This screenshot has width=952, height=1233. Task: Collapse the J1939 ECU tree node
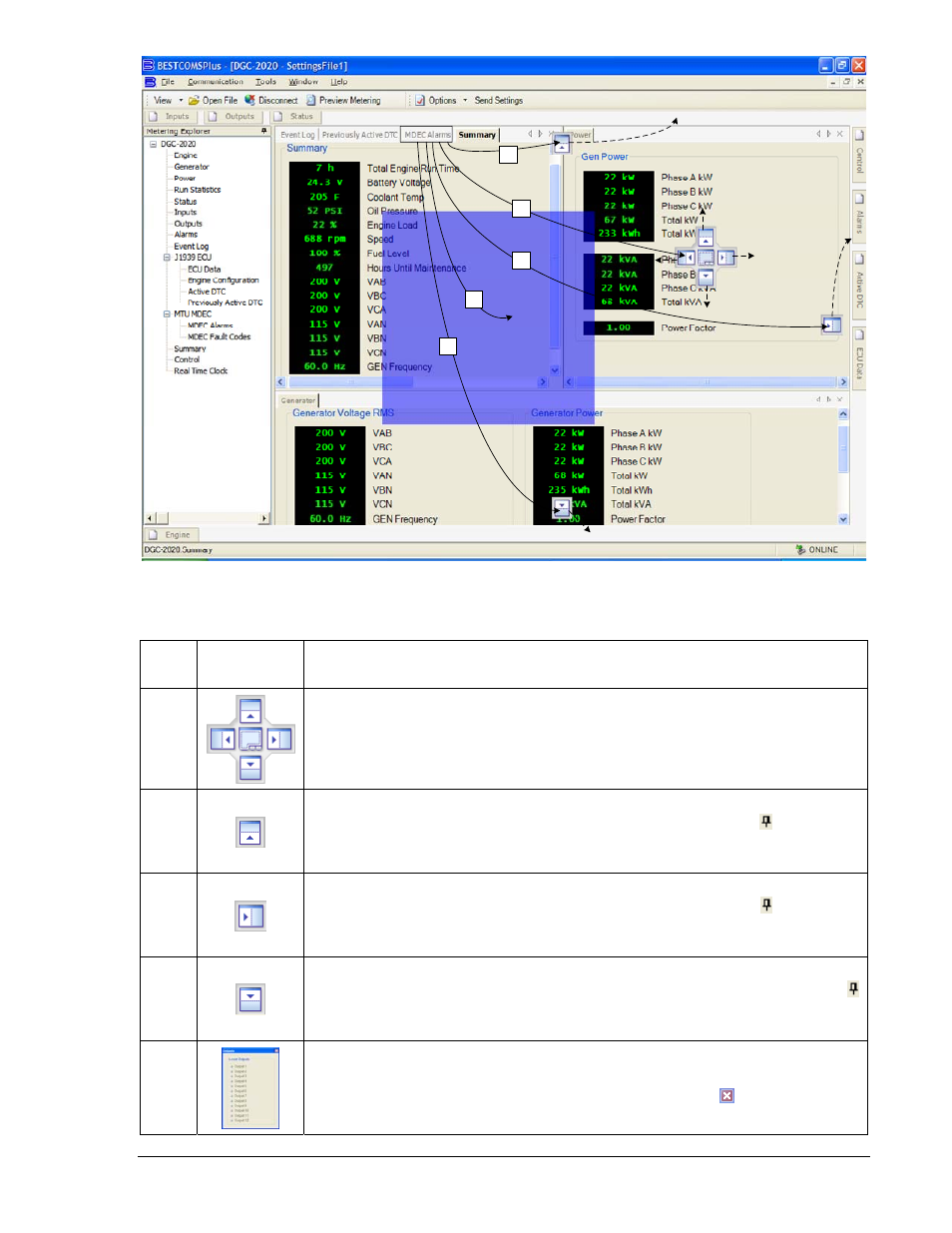[x=167, y=258]
